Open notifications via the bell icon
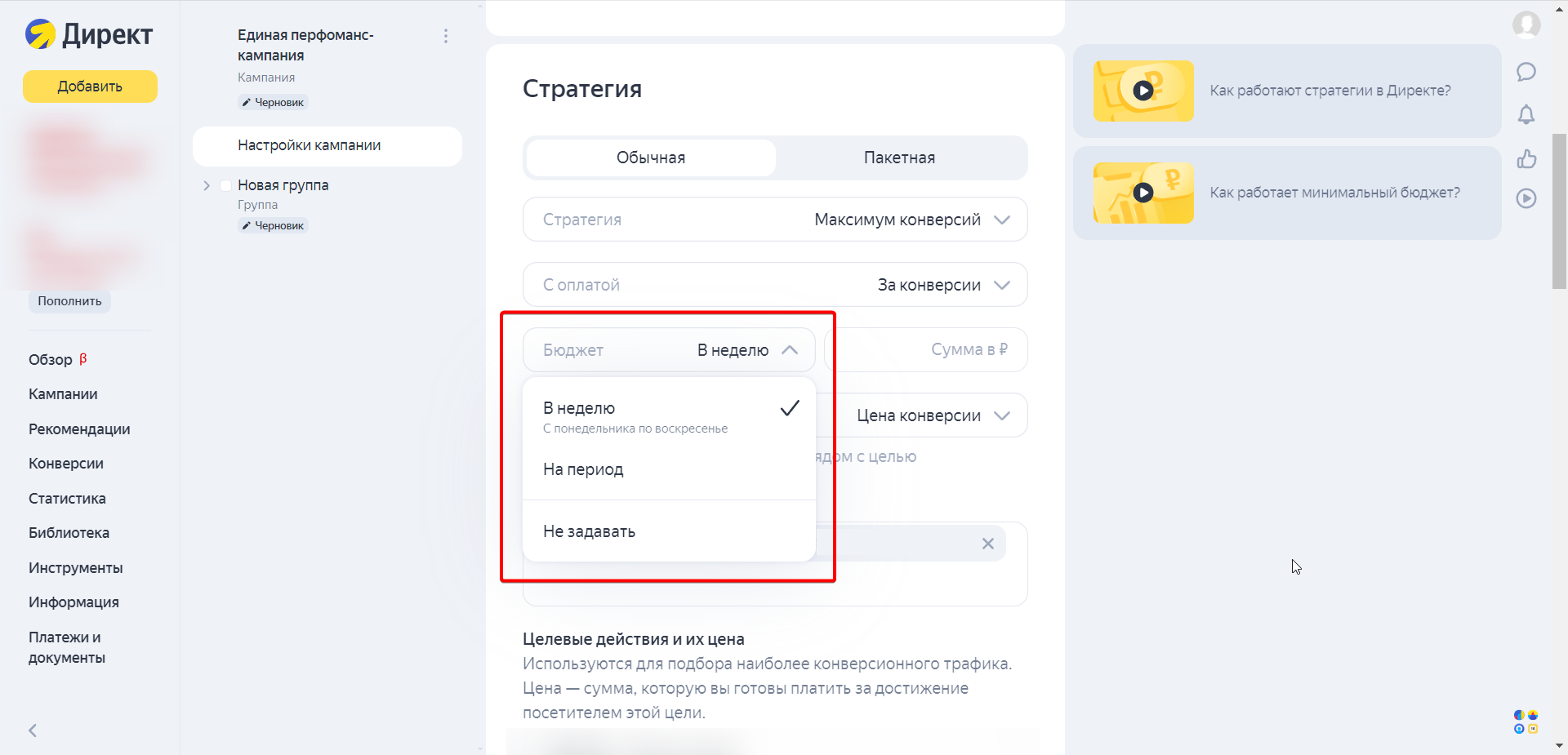 pyautogui.click(x=1526, y=115)
